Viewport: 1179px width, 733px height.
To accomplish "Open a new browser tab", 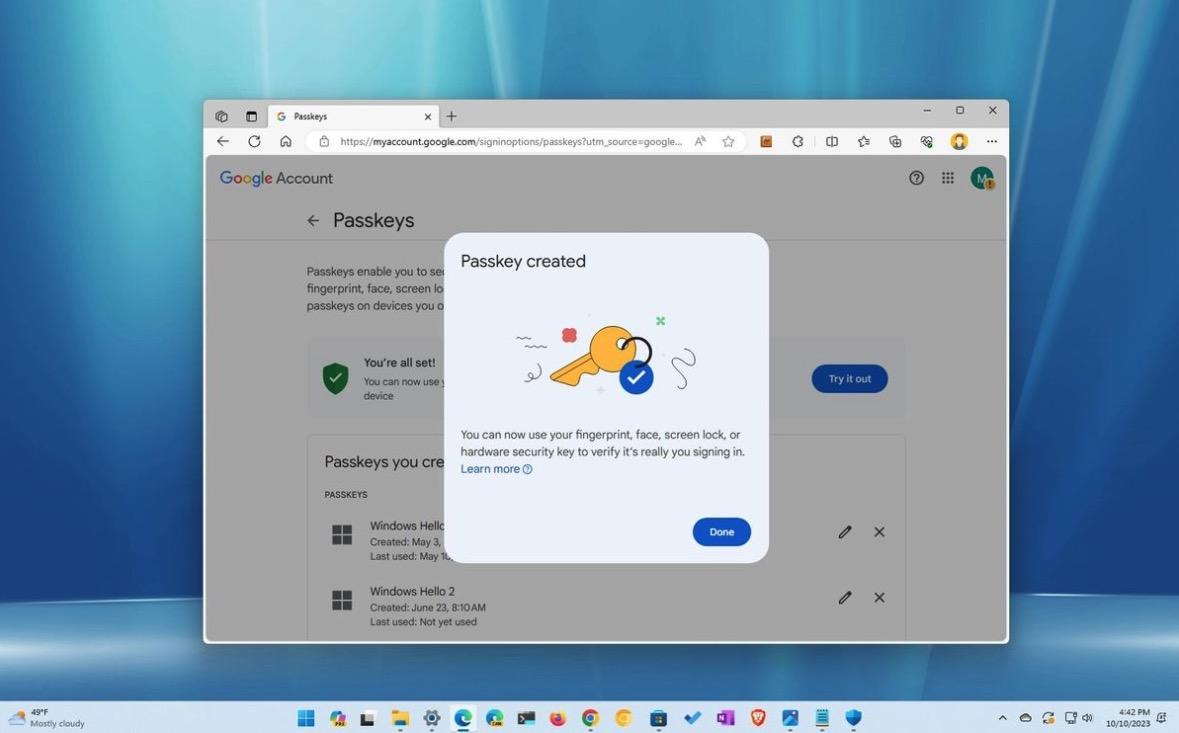I will tap(451, 117).
